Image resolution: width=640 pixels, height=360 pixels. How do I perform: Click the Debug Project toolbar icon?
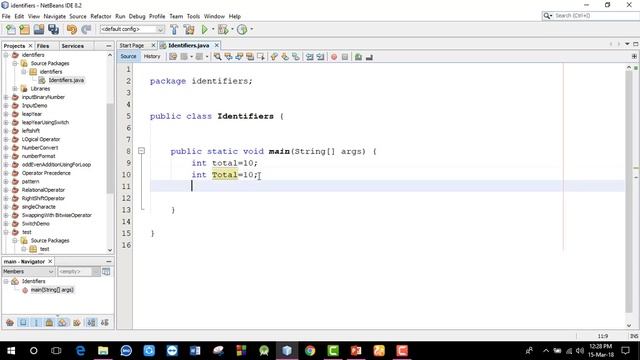(223, 29)
